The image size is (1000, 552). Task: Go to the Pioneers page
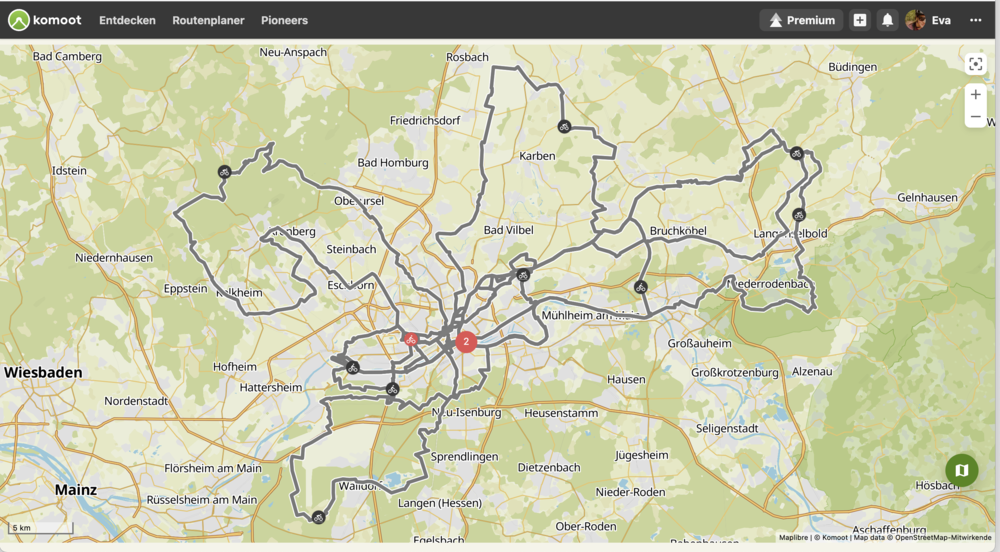pos(284,20)
